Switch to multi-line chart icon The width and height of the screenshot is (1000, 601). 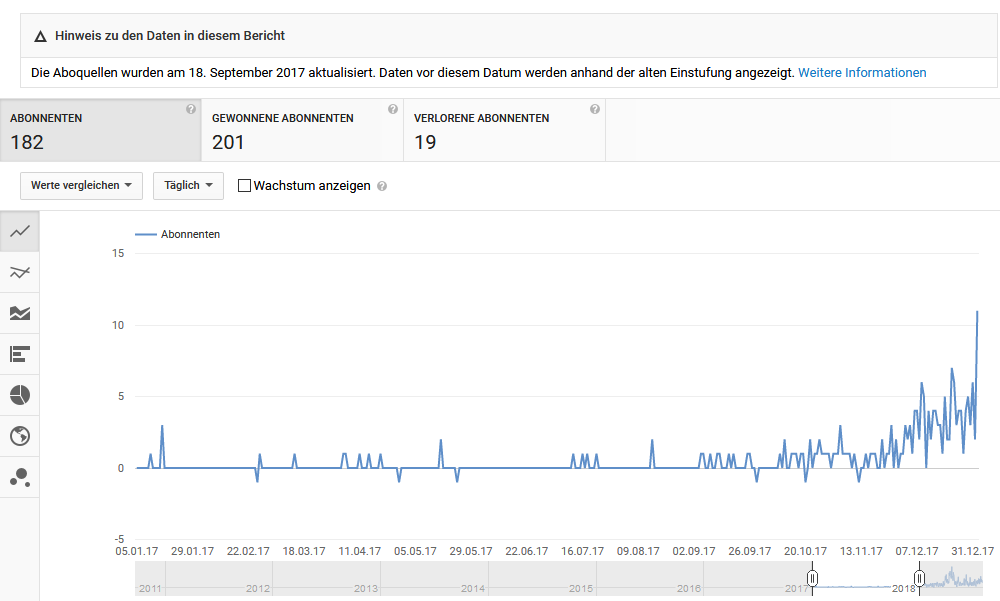tap(20, 272)
